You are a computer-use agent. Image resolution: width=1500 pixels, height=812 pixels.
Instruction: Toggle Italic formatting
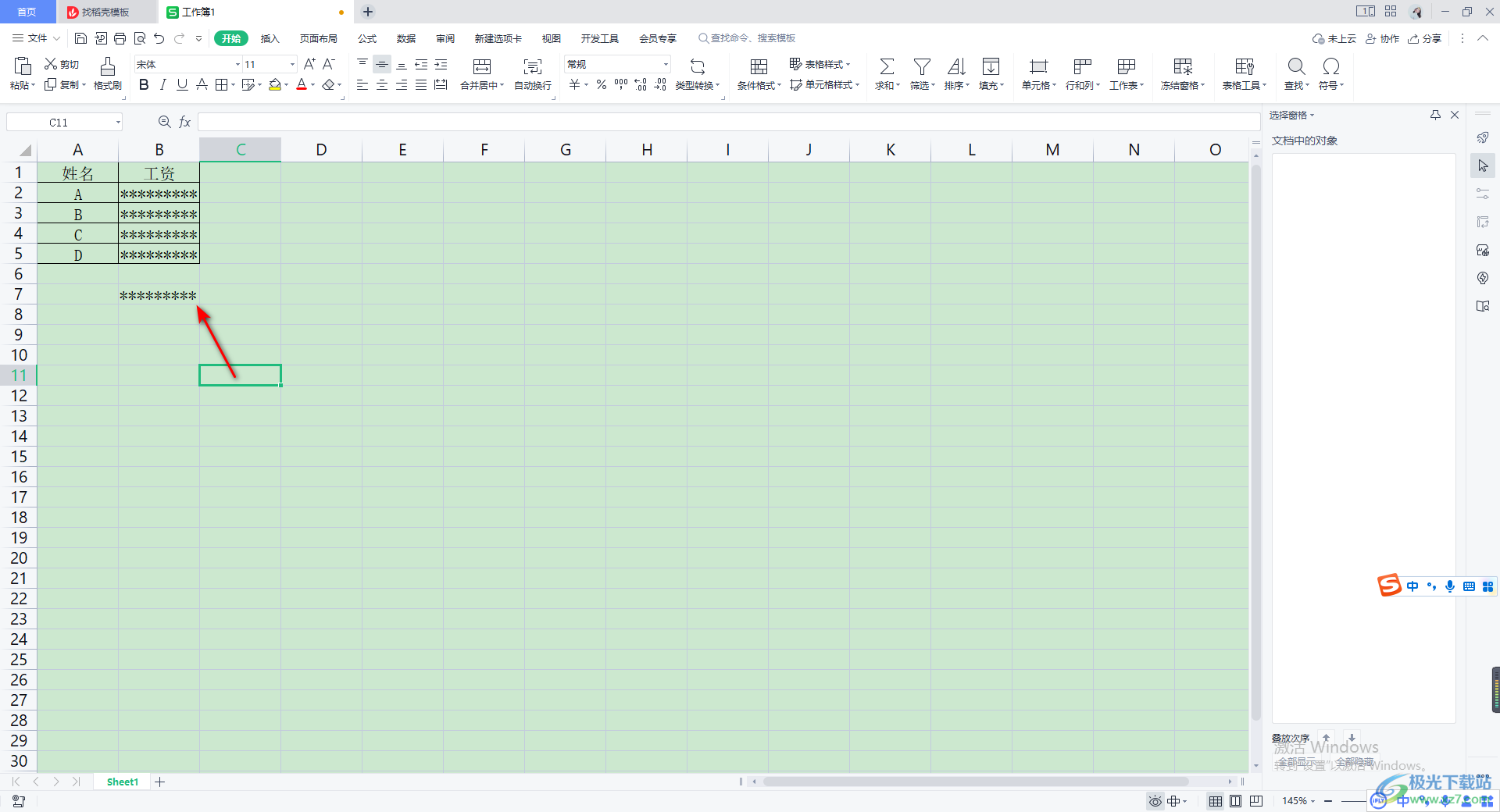point(163,84)
